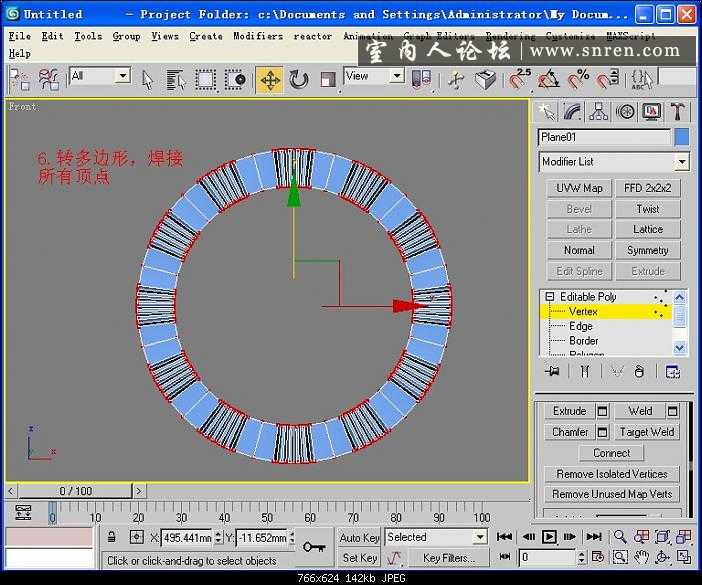The width and height of the screenshot is (702, 585).
Task: Select the Move tool in toolbar
Action: point(269,79)
